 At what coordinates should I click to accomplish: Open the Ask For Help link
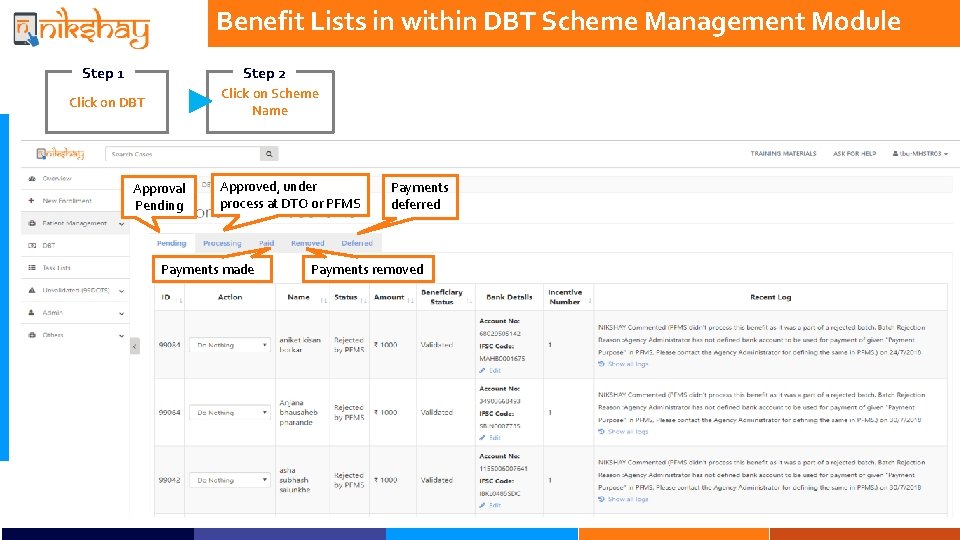(x=854, y=154)
